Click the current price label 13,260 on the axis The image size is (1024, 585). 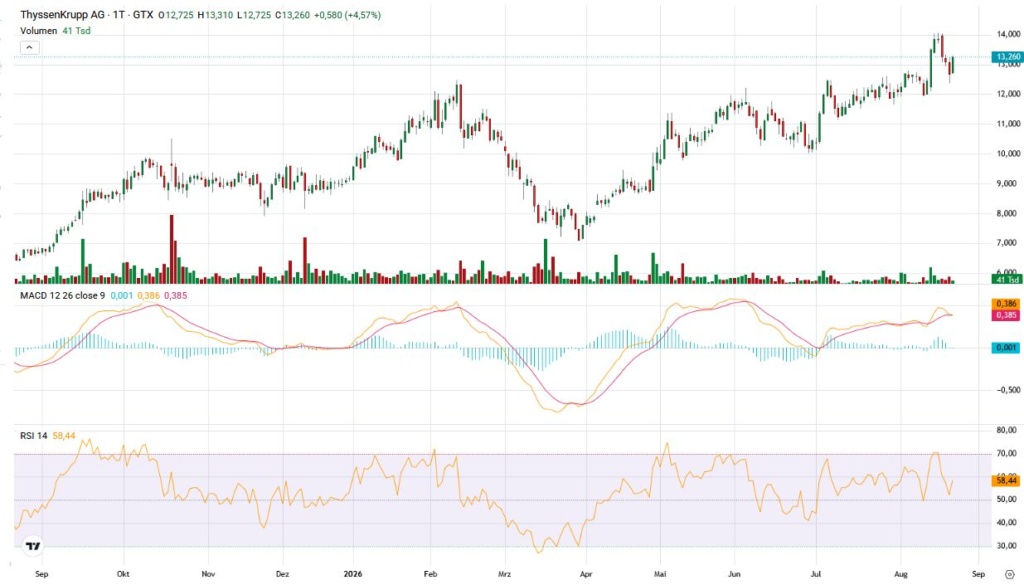click(1008, 57)
